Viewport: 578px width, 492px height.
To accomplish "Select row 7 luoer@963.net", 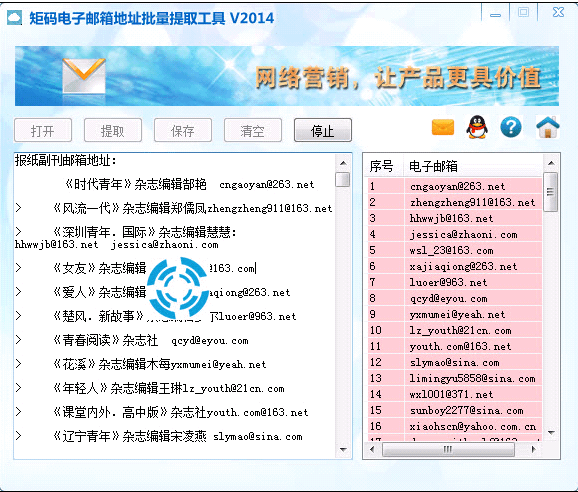I will 455,282.
